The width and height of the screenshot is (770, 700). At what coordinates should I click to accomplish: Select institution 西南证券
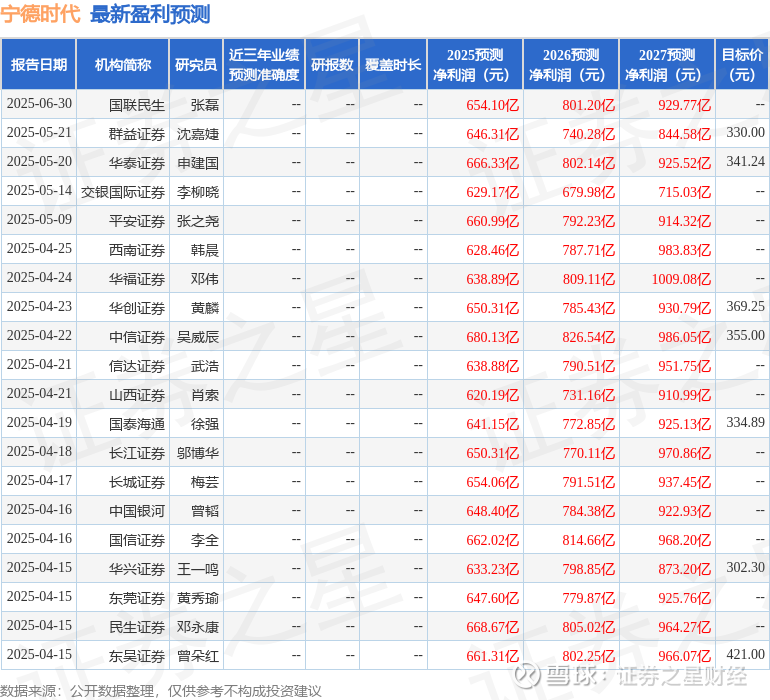click(x=137, y=250)
